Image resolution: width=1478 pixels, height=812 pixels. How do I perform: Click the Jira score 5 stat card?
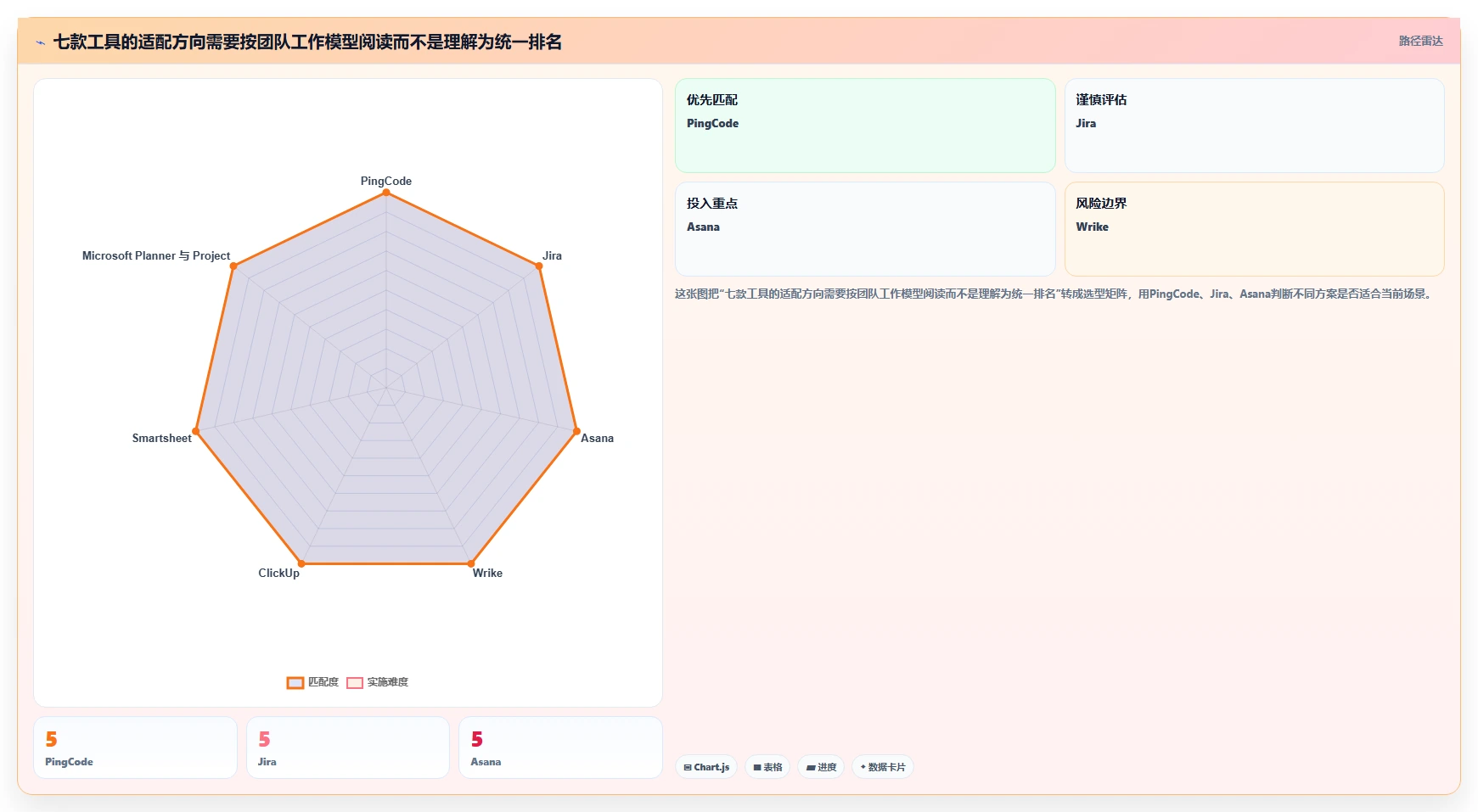[348, 748]
